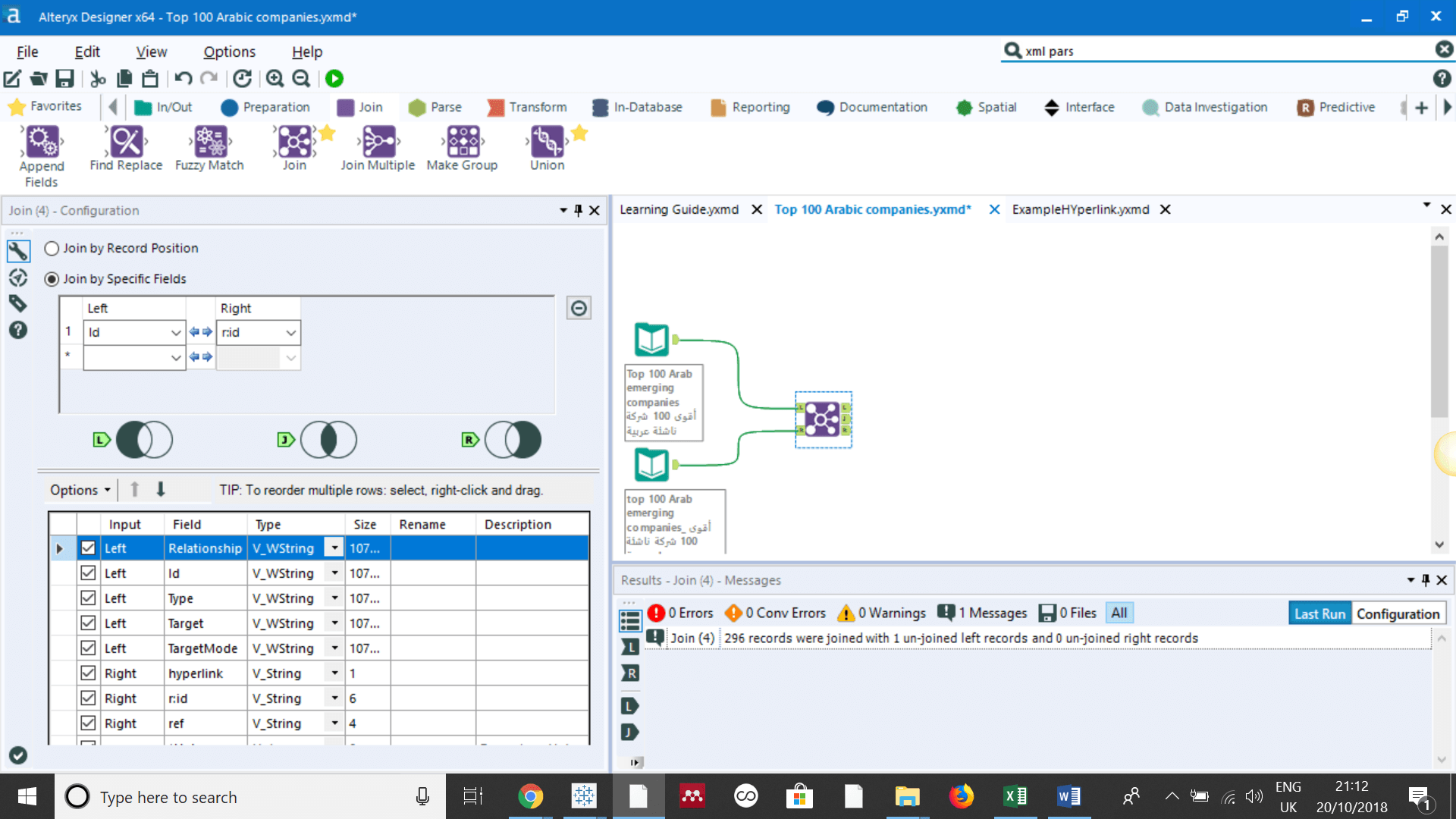Open the Left join field Id dropdown
Screen dimensions: 1456x819
[175, 332]
